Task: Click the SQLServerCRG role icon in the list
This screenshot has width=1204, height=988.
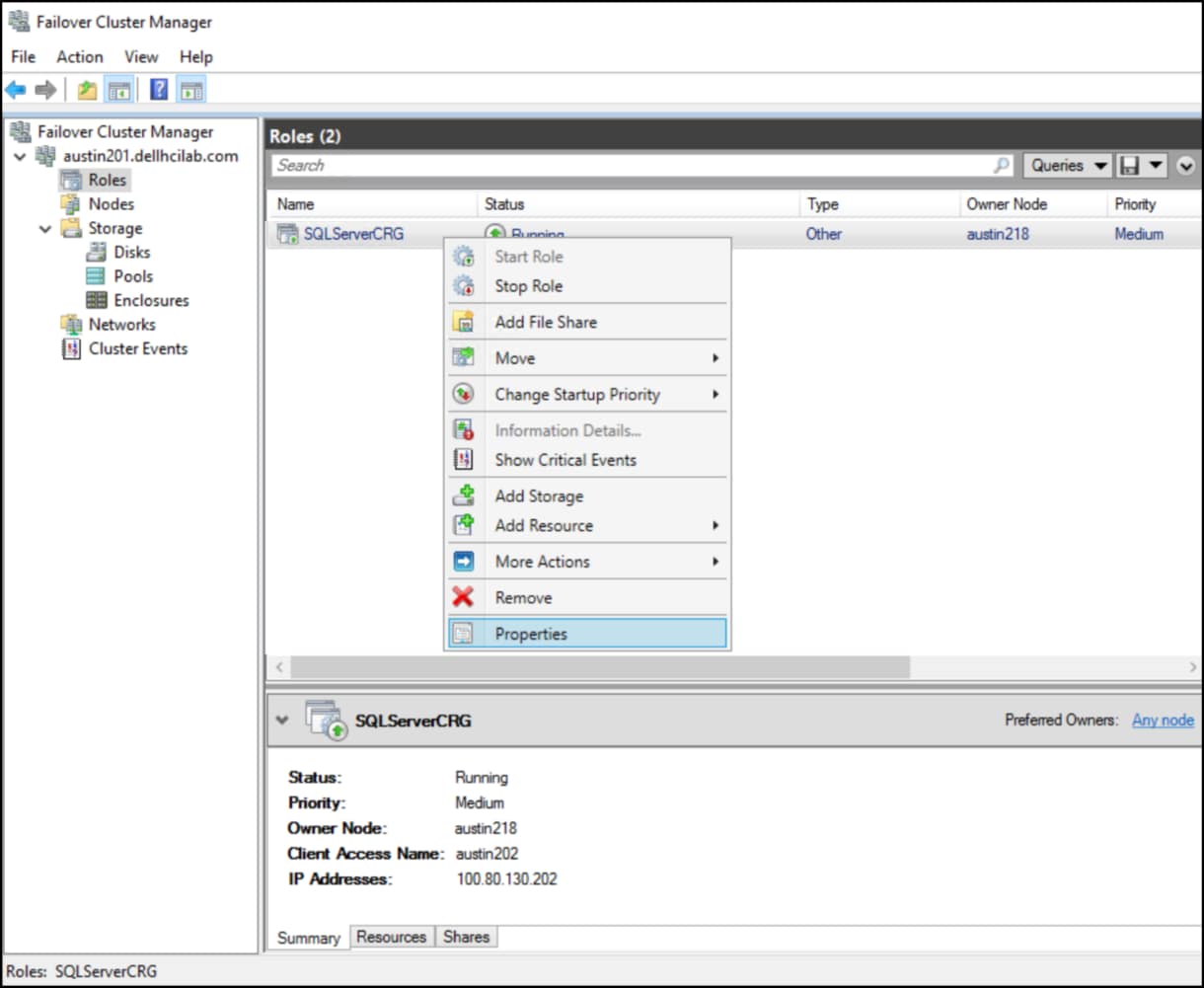Action: click(287, 234)
